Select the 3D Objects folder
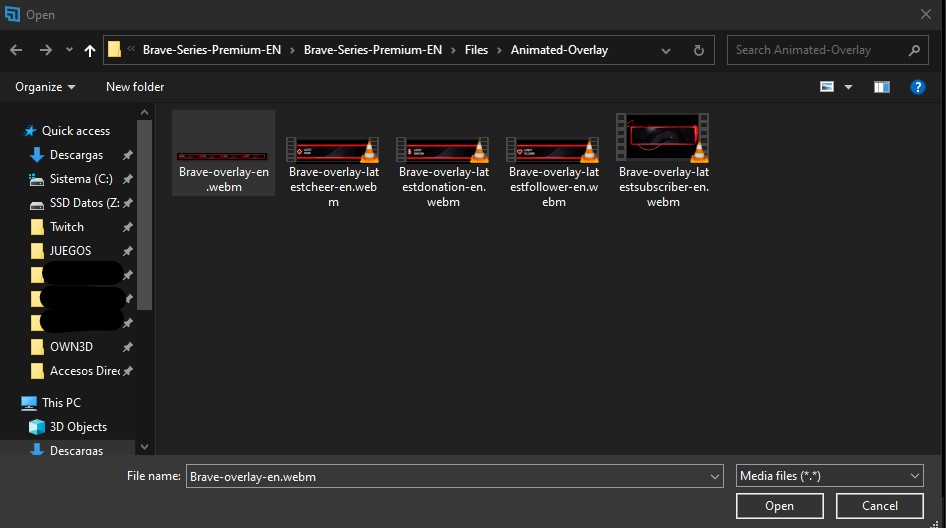 tap(78, 427)
